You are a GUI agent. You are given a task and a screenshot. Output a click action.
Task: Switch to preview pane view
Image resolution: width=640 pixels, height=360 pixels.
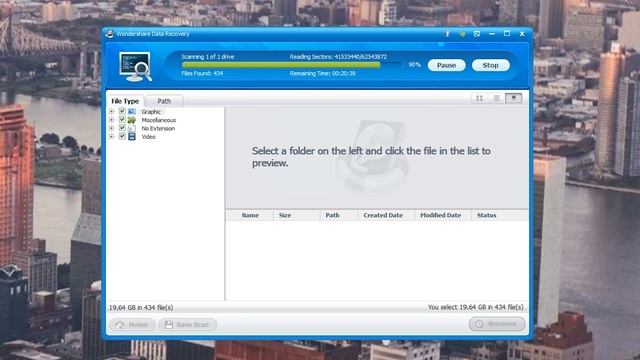pyautogui.click(x=513, y=98)
